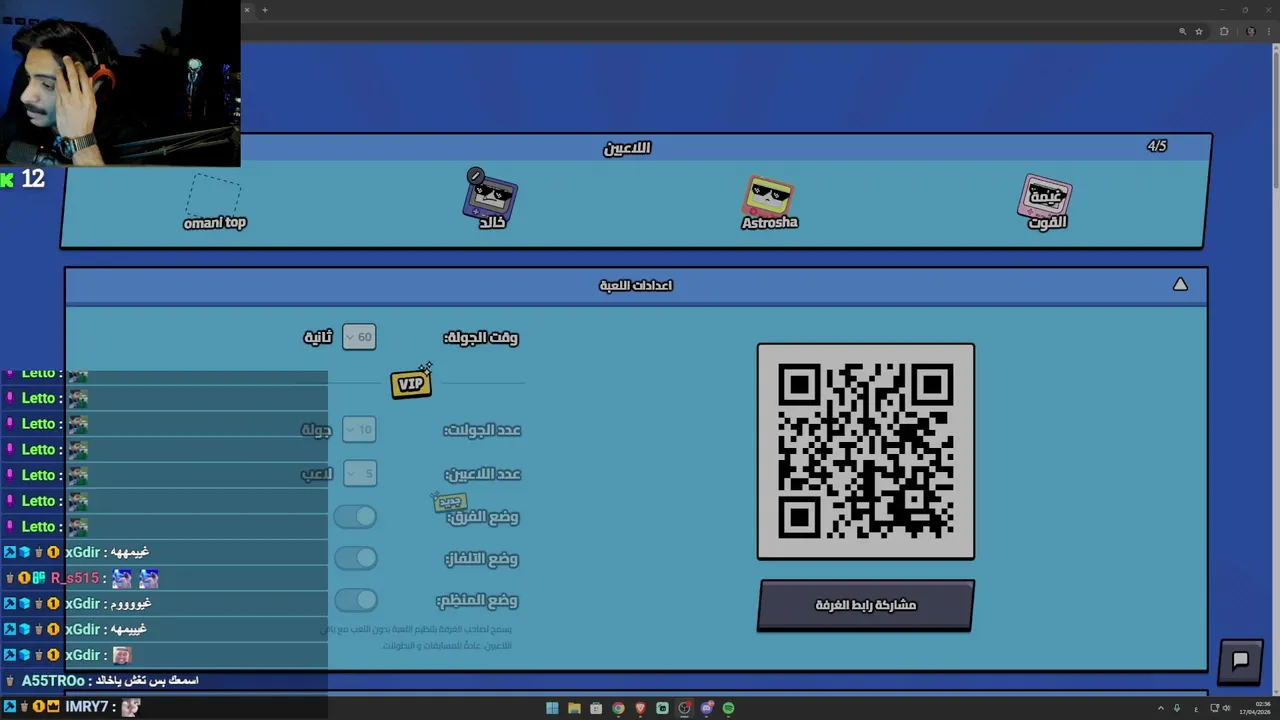
Task: Open a new browser tab with plus
Action: click(x=265, y=10)
